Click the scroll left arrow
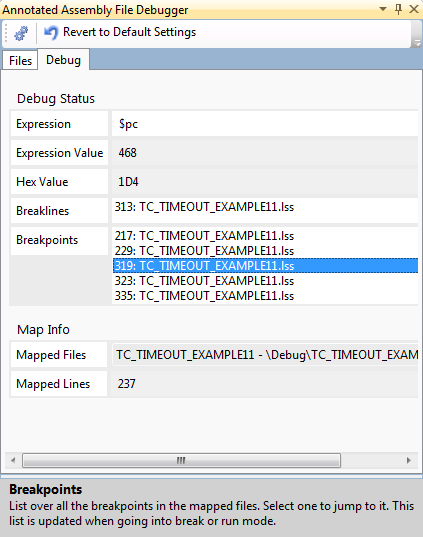423x537 pixels. (x=13, y=460)
